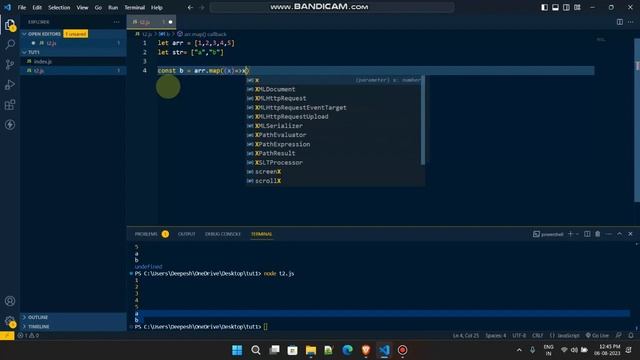Expand the Timeline section
Image resolution: width=640 pixels, height=360 pixels.
(73, 327)
